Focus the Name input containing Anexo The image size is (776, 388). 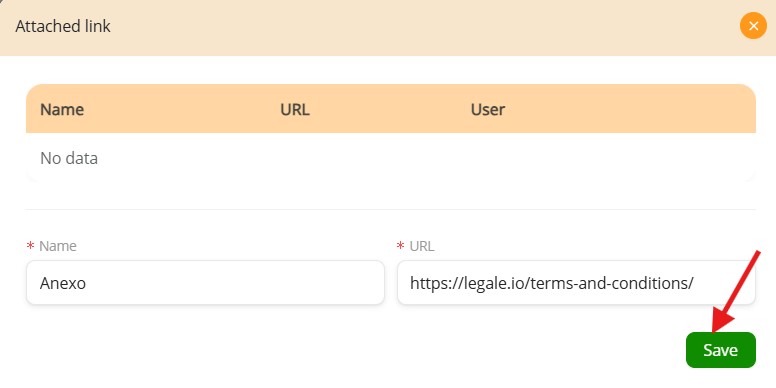point(205,283)
